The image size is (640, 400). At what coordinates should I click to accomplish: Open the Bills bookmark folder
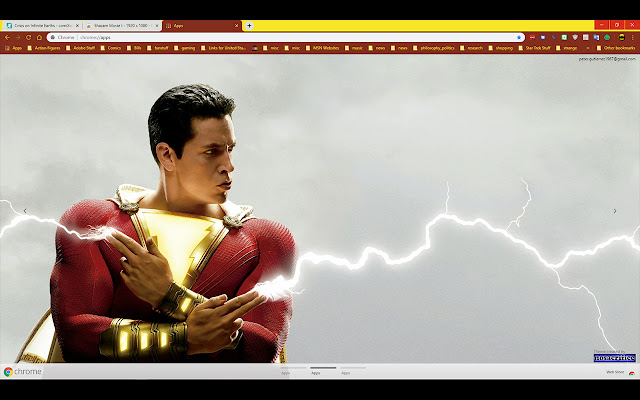(x=134, y=48)
